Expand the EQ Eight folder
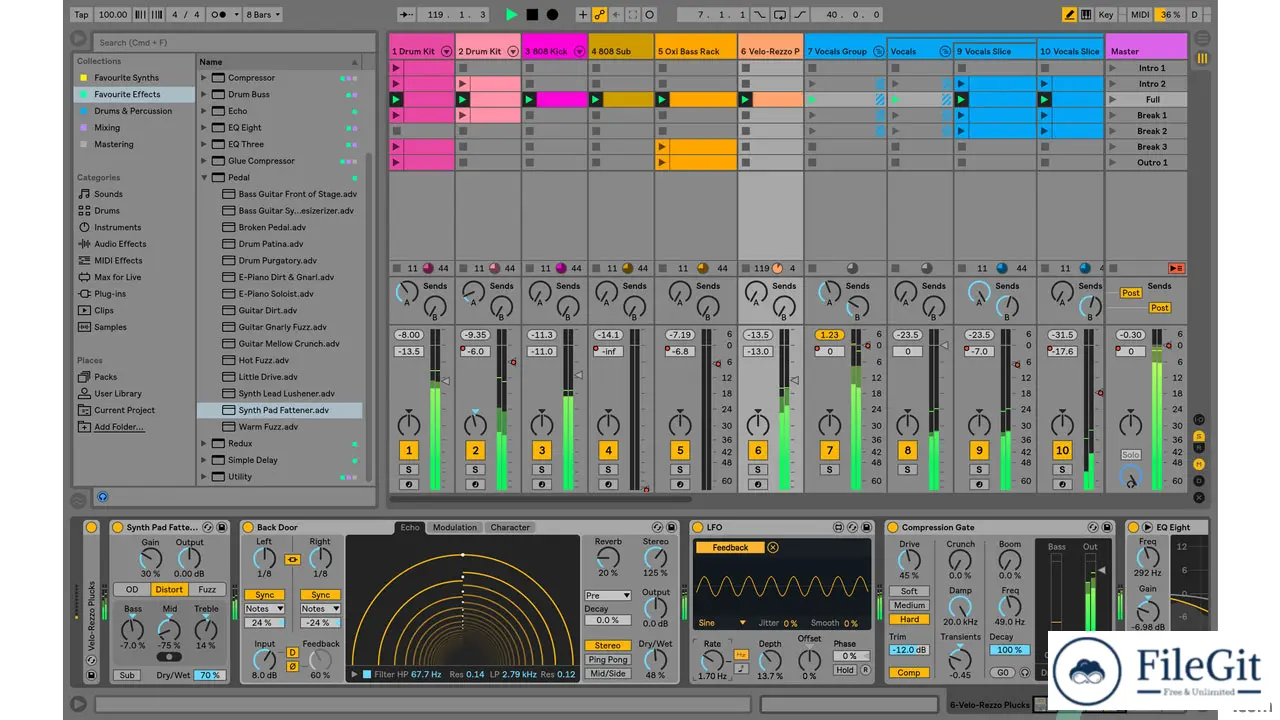This screenshot has height=720, width=1280. pos(204,128)
